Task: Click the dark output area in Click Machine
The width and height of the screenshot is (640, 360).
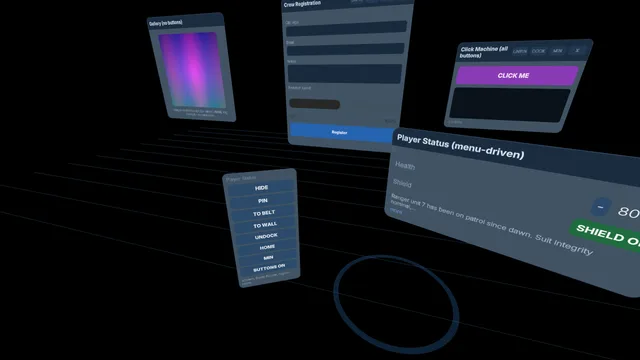Action: [x=509, y=104]
